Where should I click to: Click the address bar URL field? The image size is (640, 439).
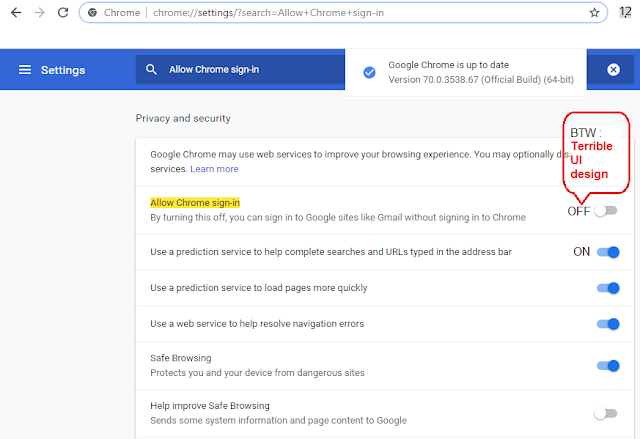point(343,13)
